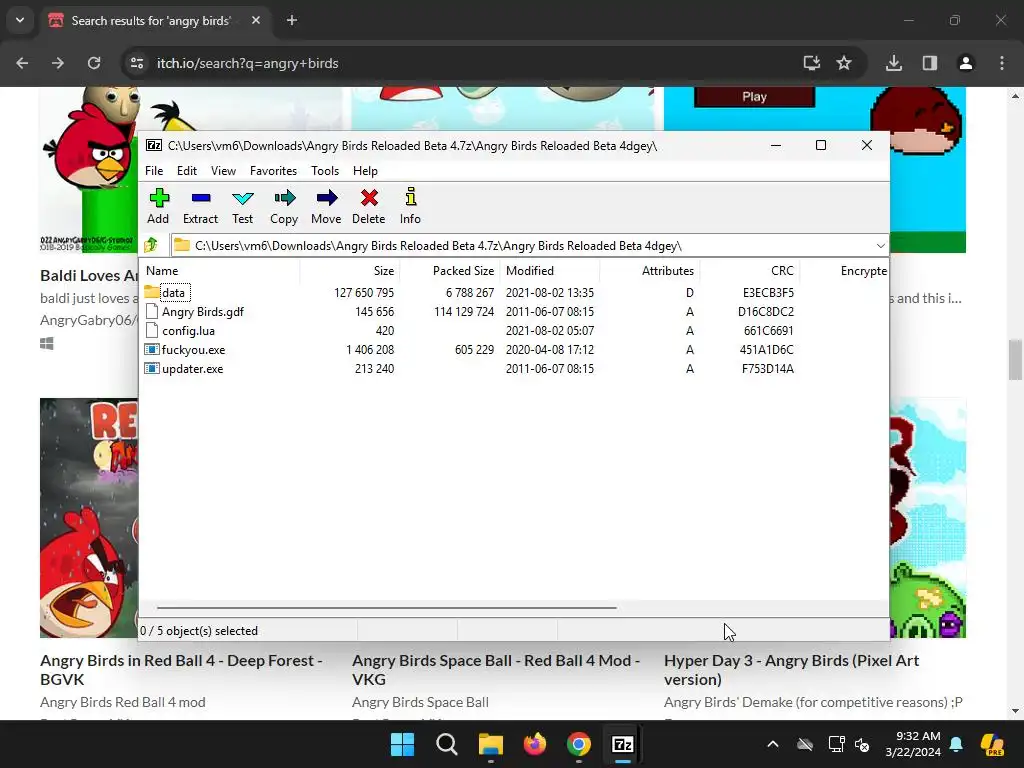Open Firefox from the taskbar
Screen dimensions: 1024x768
click(535, 744)
